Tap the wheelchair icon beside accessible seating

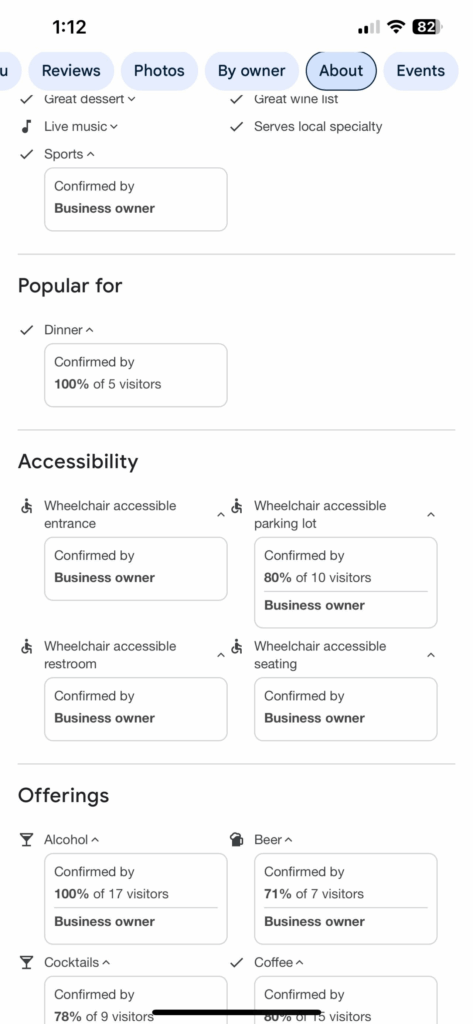tap(236, 647)
